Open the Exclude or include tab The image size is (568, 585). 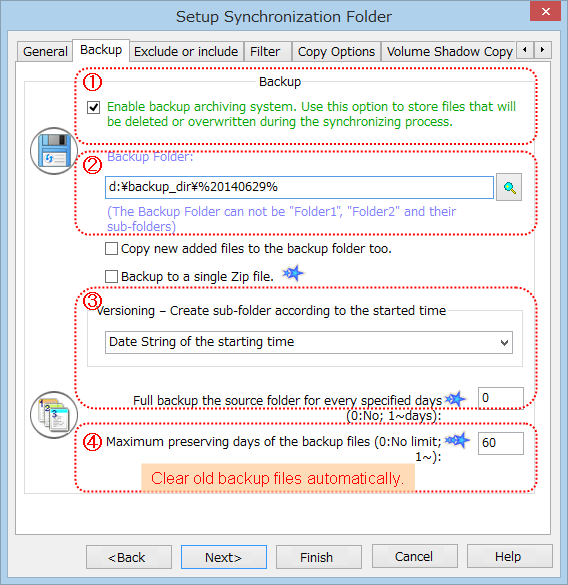pos(186,51)
